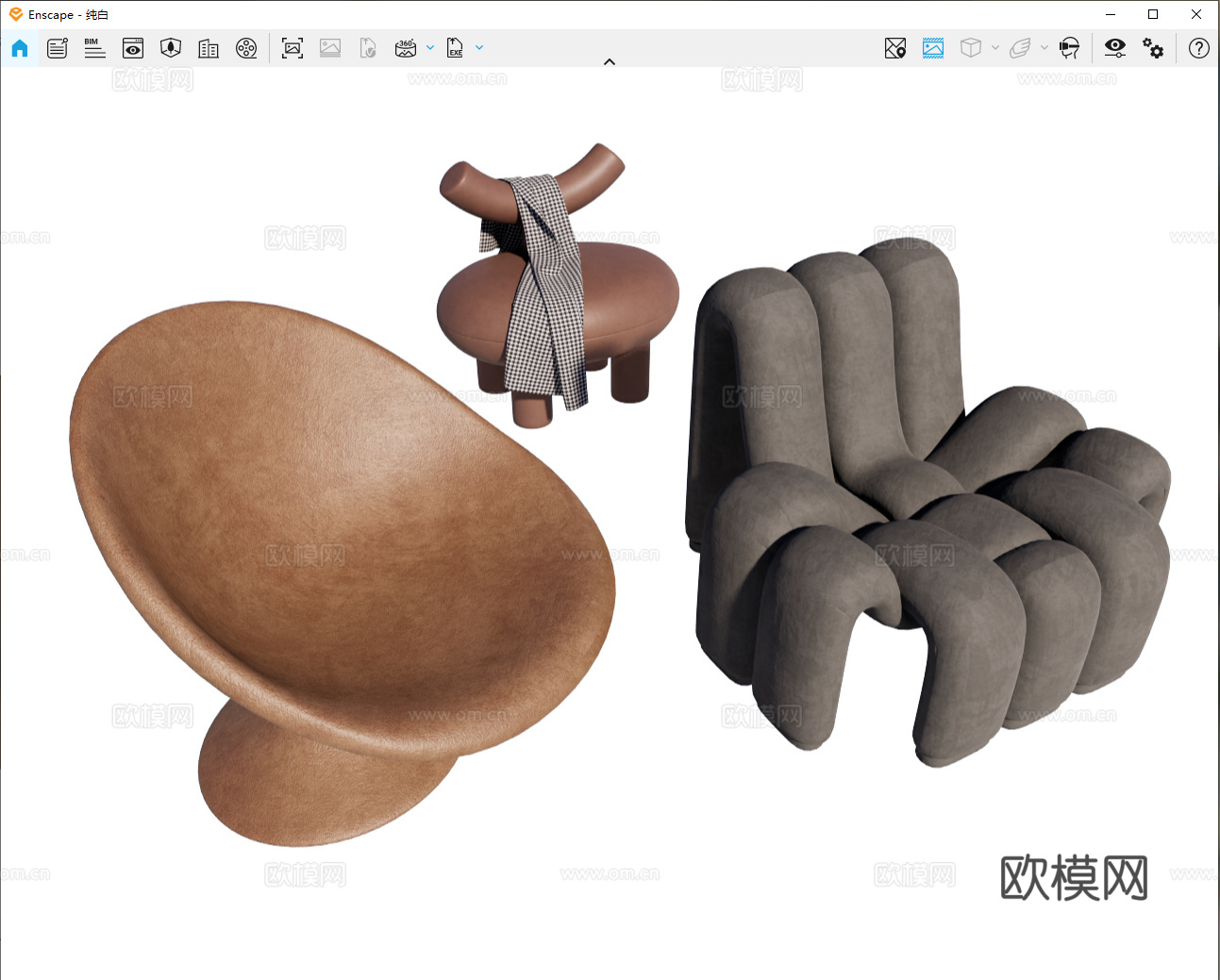
Task: Open the dropdown beside the wing icon
Action: point(1045,47)
